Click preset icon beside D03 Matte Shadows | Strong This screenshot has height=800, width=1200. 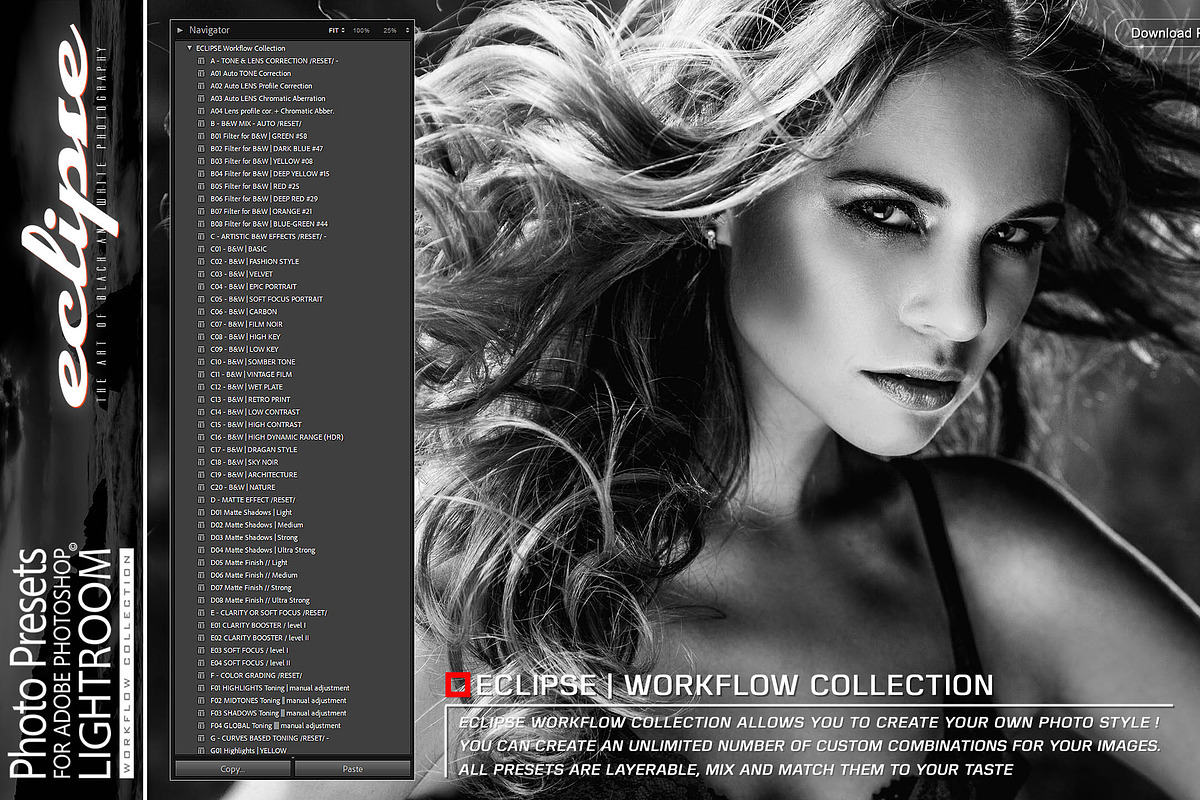201,537
